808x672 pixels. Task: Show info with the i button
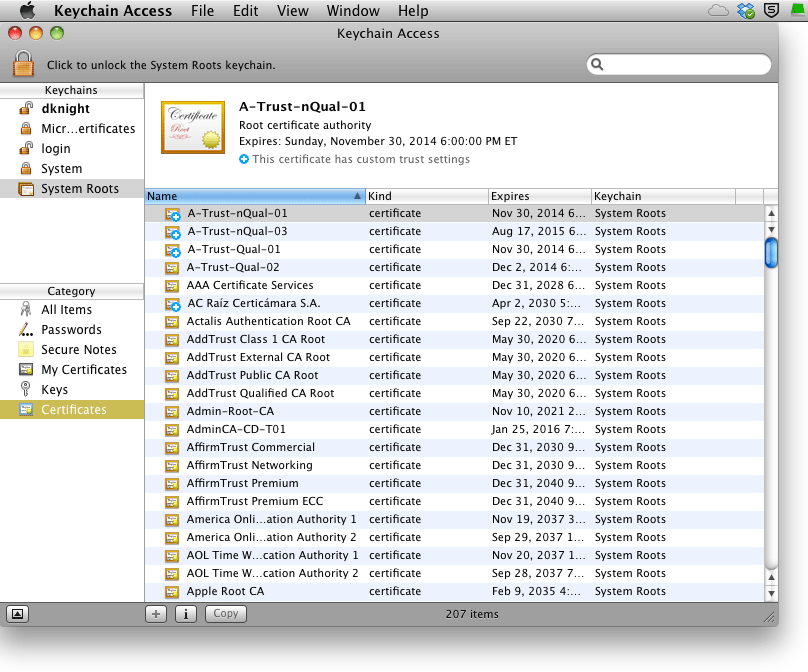point(186,614)
